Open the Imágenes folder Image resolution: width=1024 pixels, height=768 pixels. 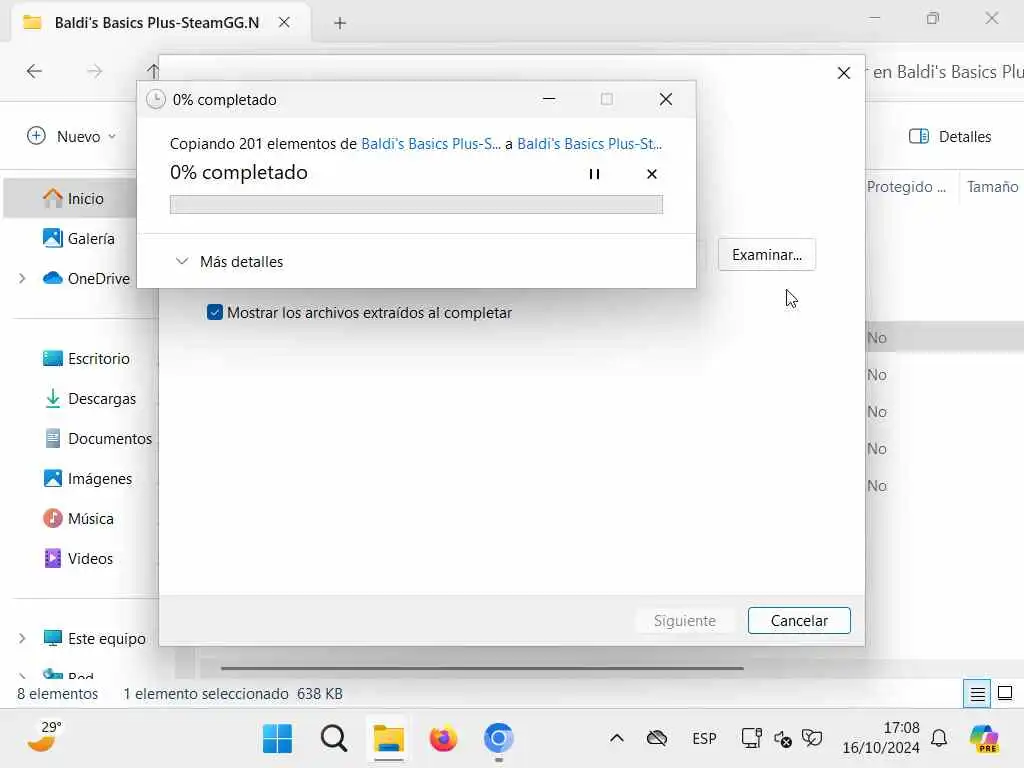click(x=88, y=478)
